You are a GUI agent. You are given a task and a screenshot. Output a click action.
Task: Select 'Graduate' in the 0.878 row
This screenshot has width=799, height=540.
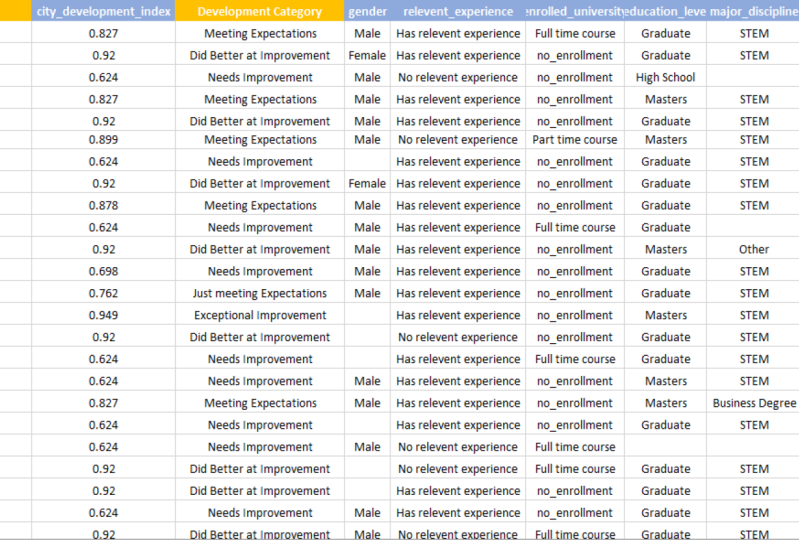665,205
